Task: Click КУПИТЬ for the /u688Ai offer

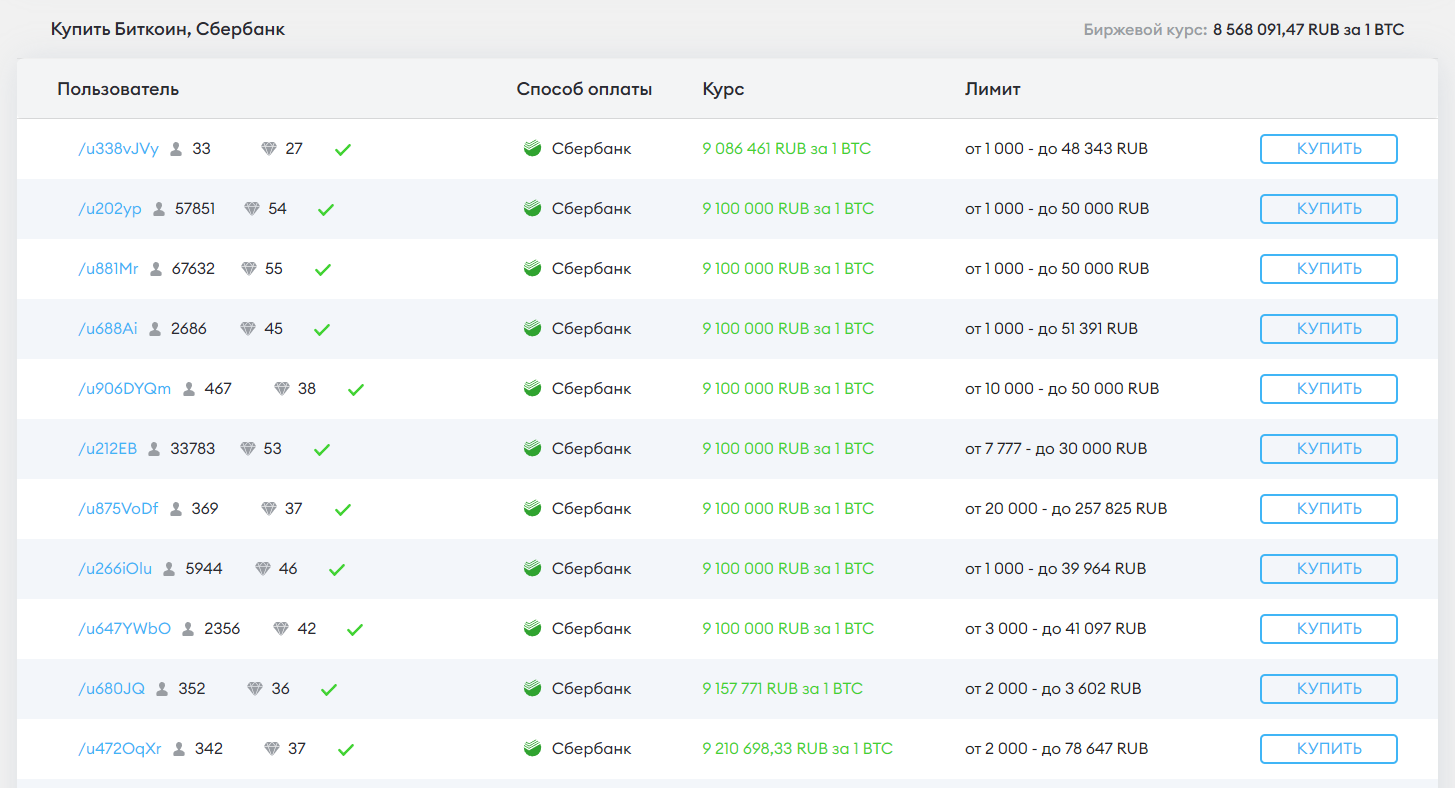Action: tap(1328, 329)
